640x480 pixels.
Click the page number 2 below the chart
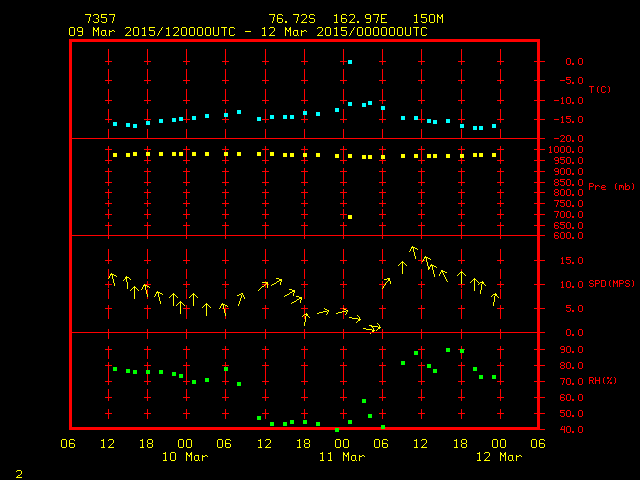point(19,474)
